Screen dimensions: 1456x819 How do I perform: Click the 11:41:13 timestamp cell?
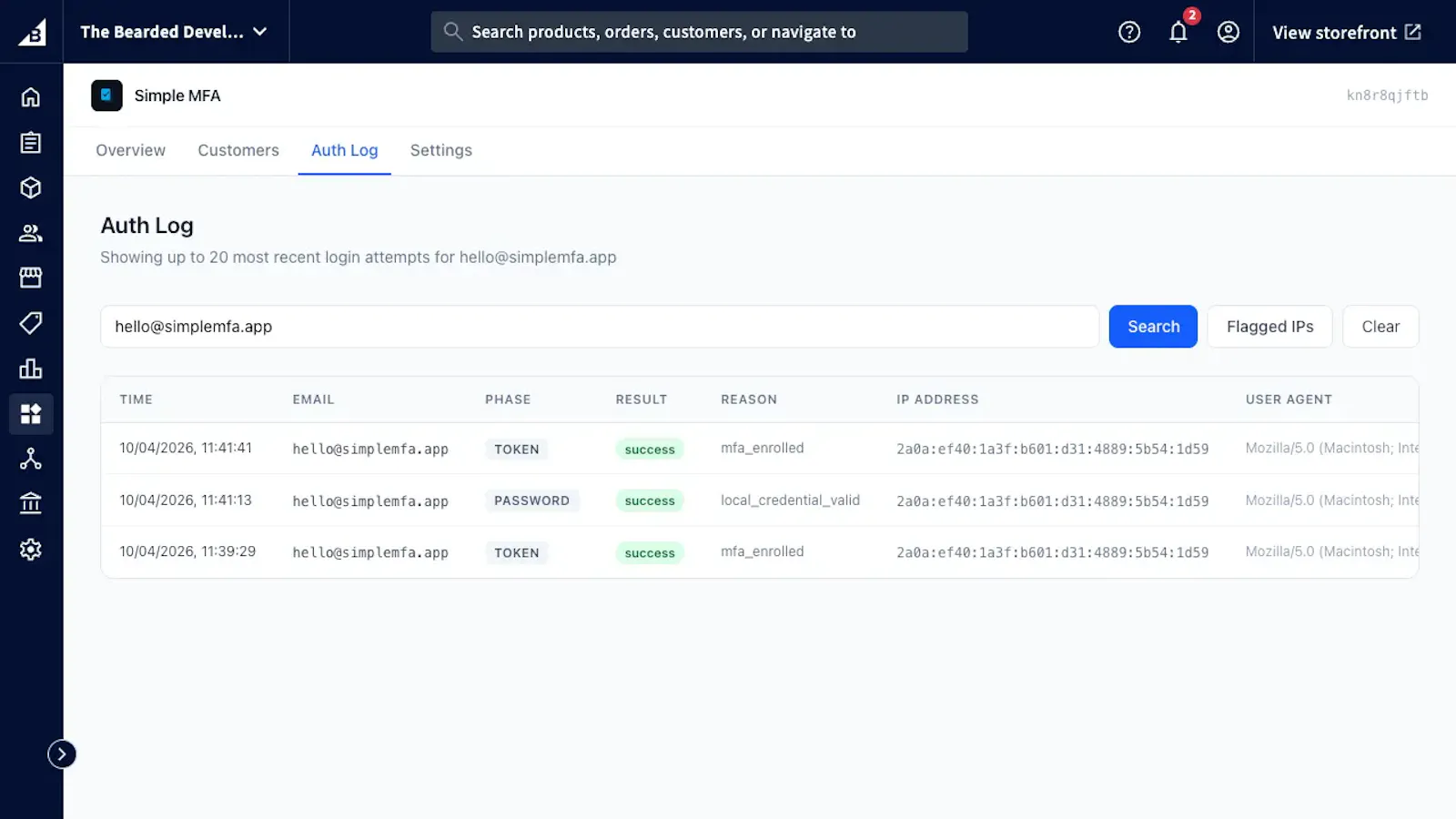coord(186,500)
